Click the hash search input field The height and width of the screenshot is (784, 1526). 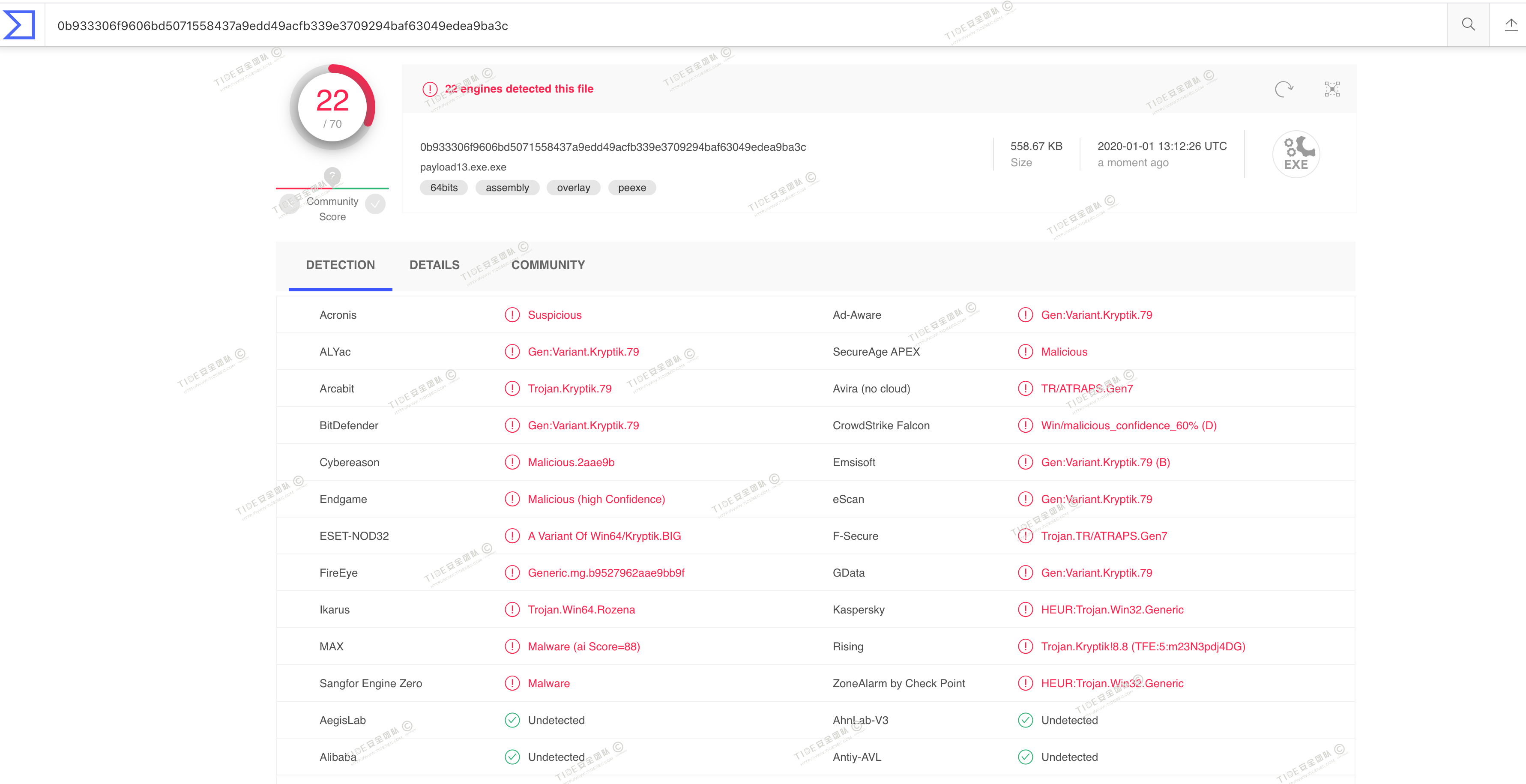click(x=711, y=25)
